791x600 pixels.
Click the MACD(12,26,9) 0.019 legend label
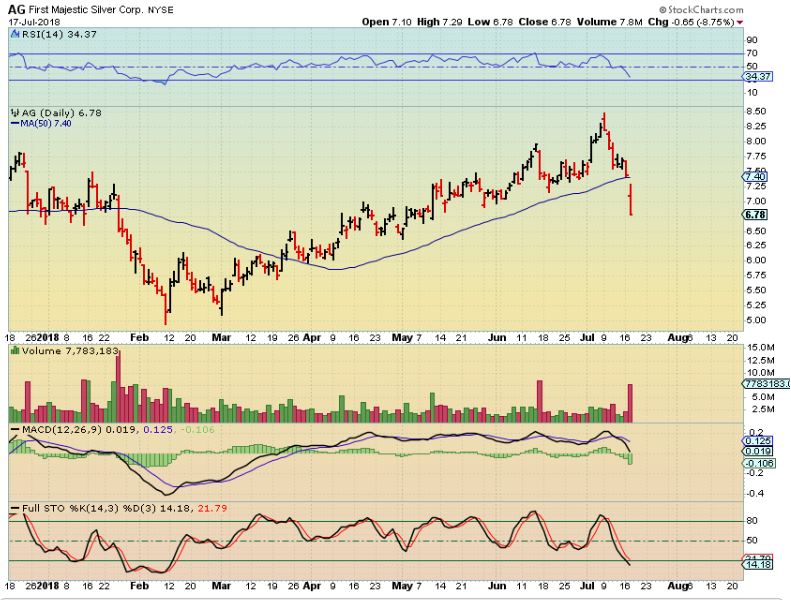click(74, 430)
